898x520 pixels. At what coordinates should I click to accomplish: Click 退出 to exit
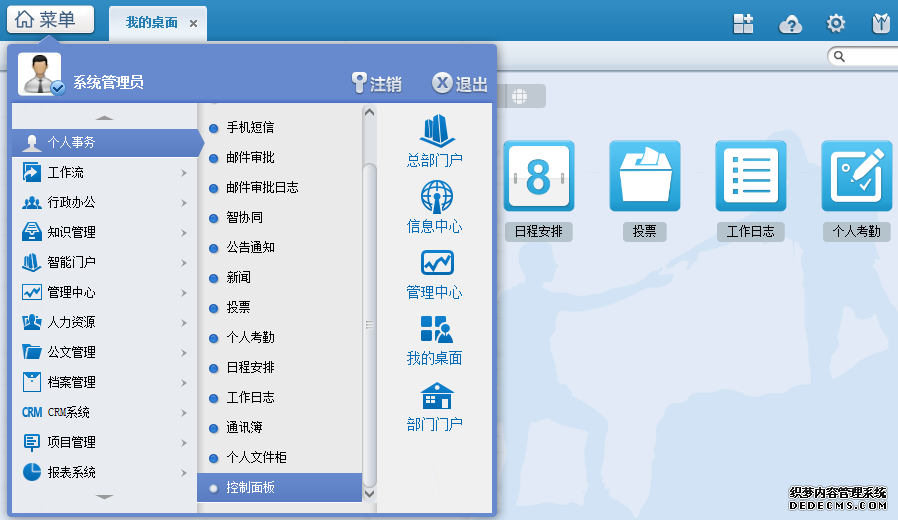[x=460, y=84]
